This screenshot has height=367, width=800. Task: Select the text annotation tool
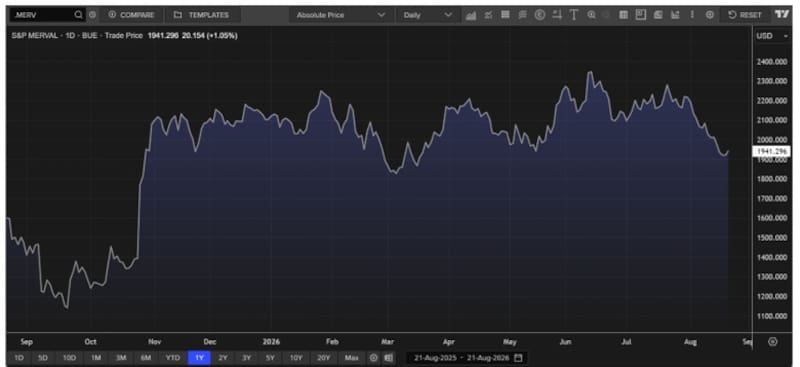click(x=573, y=15)
